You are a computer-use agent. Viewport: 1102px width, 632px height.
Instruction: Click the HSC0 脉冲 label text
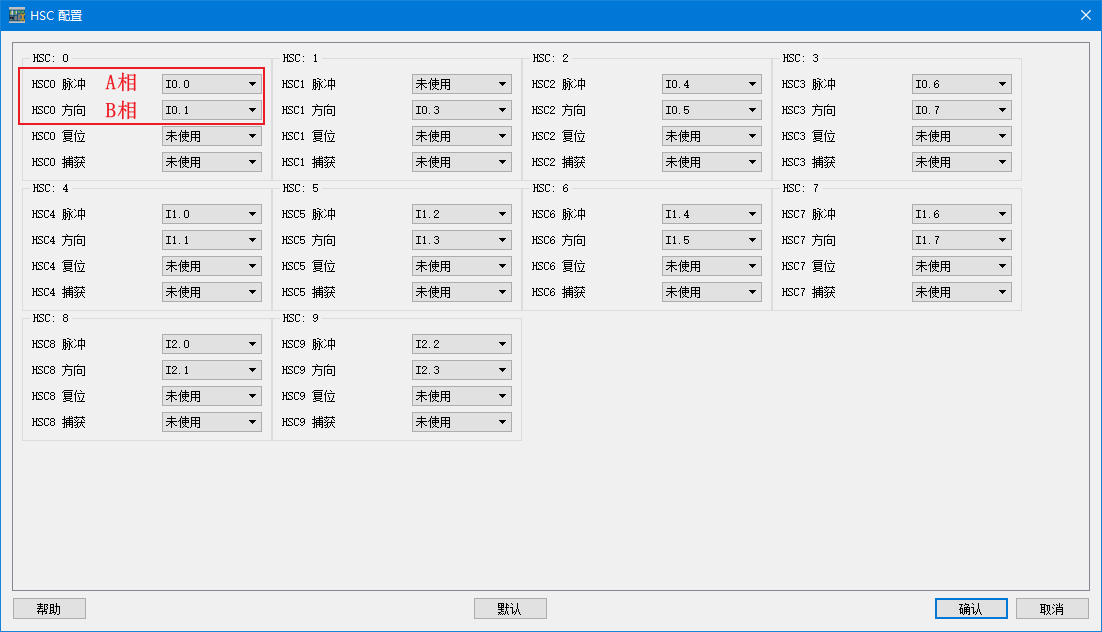(x=59, y=84)
